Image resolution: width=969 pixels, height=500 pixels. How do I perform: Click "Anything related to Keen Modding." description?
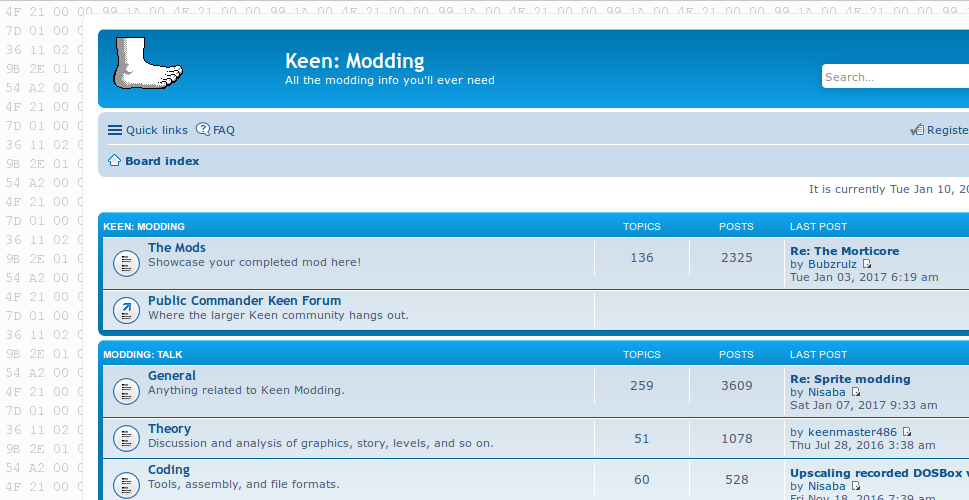pyautogui.click(x=246, y=390)
